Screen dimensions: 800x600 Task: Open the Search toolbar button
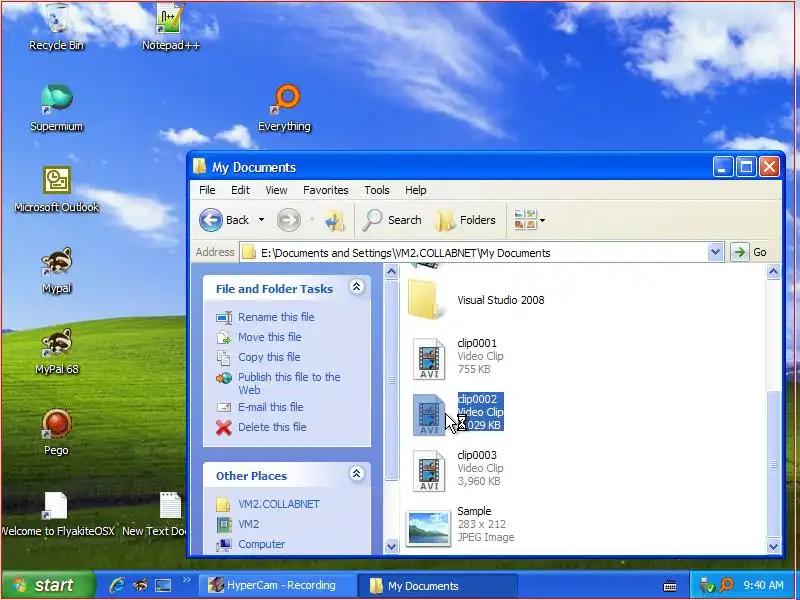point(392,220)
